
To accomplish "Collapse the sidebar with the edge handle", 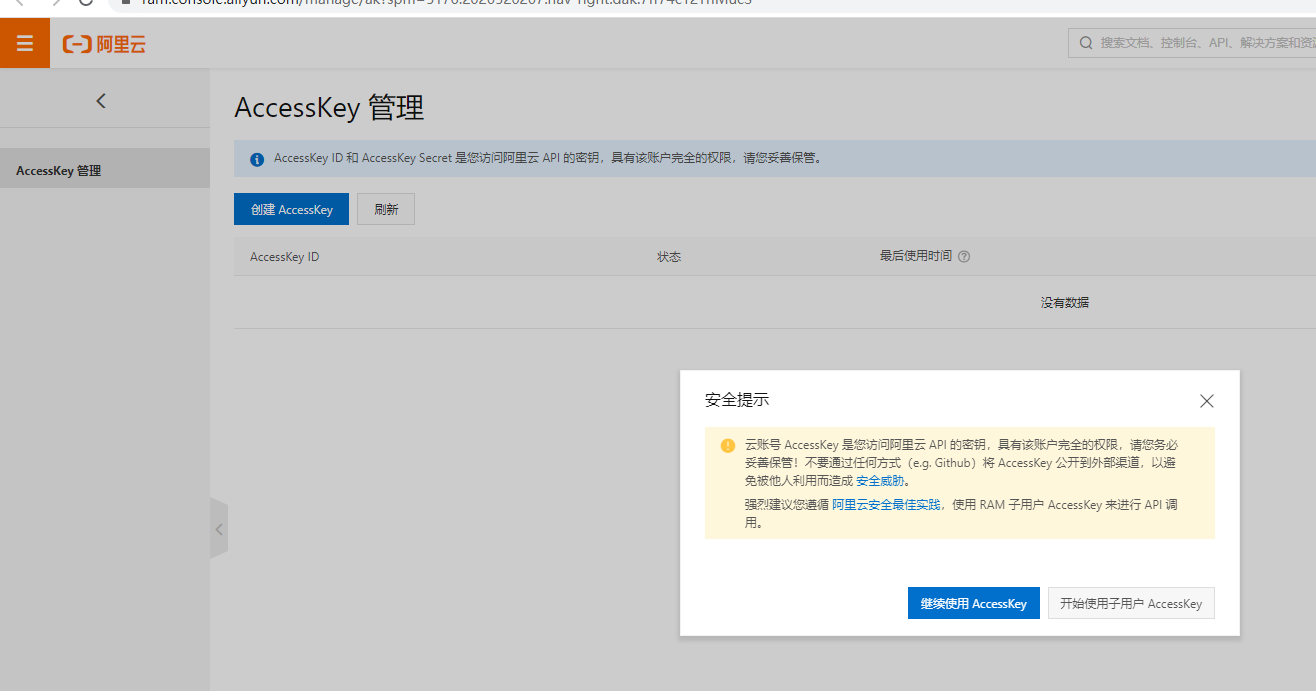I will click(x=219, y=529).
